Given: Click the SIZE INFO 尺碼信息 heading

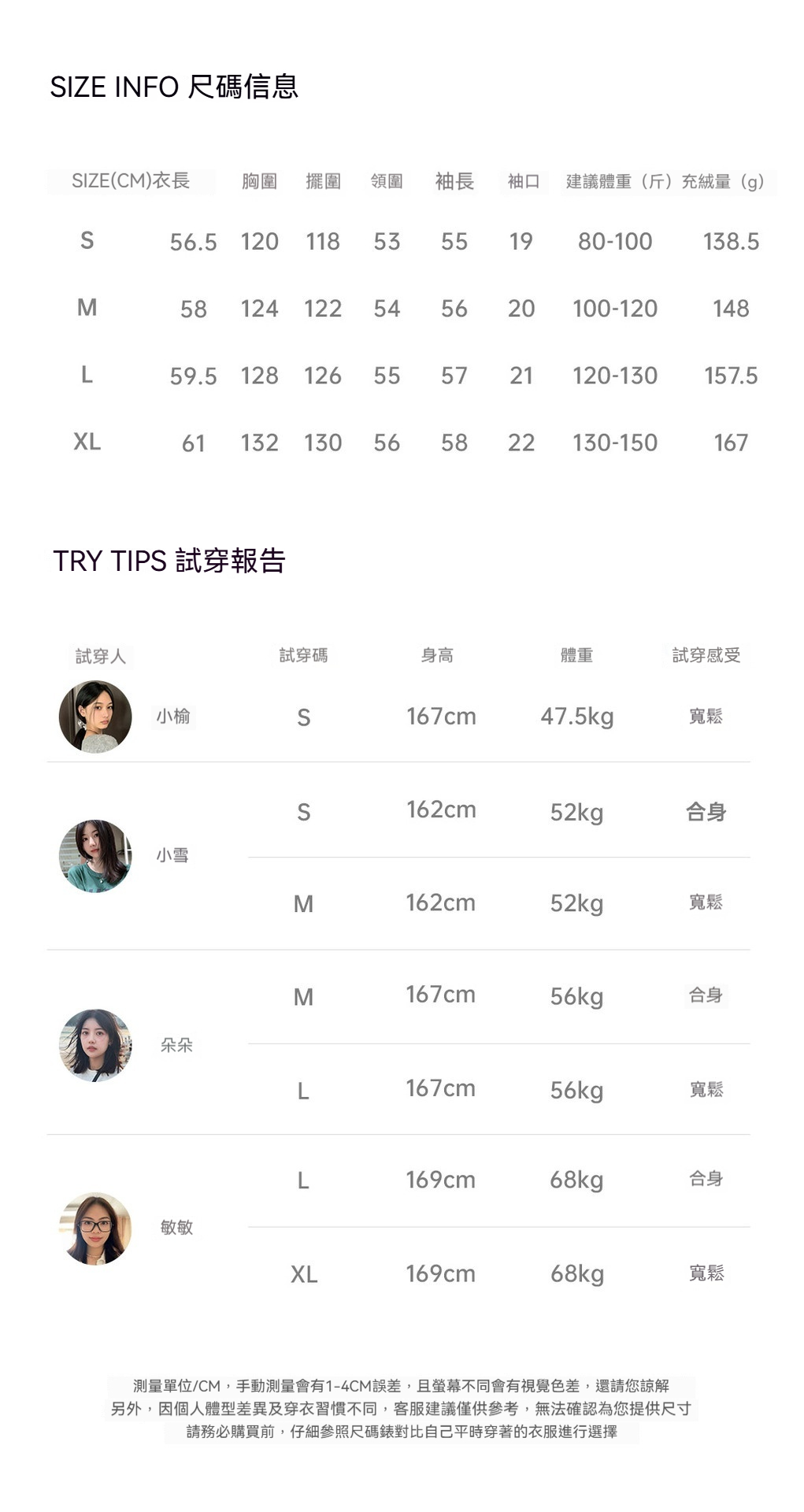Looking at the screenshot, I should (x=174, y=87).
